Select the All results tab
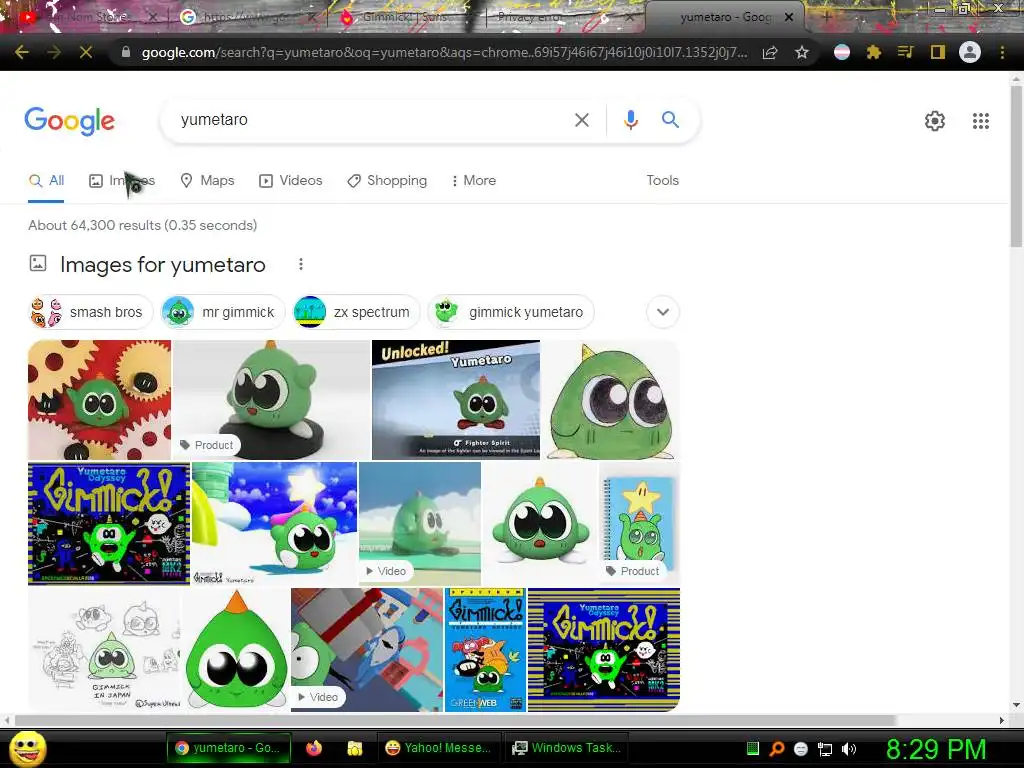 [46, 181]
